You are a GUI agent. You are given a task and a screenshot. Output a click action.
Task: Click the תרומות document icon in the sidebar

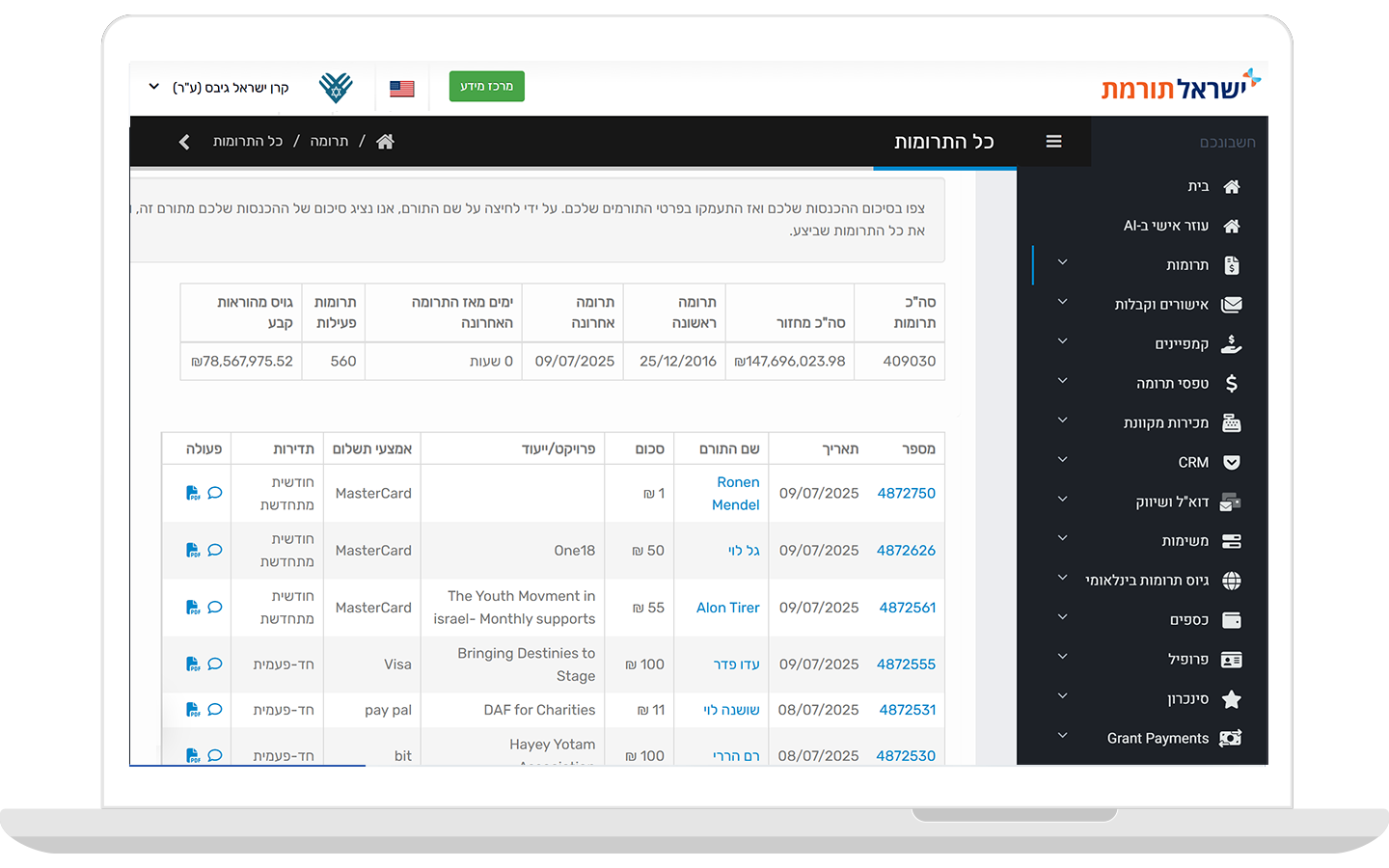(x=1232, y=265)
